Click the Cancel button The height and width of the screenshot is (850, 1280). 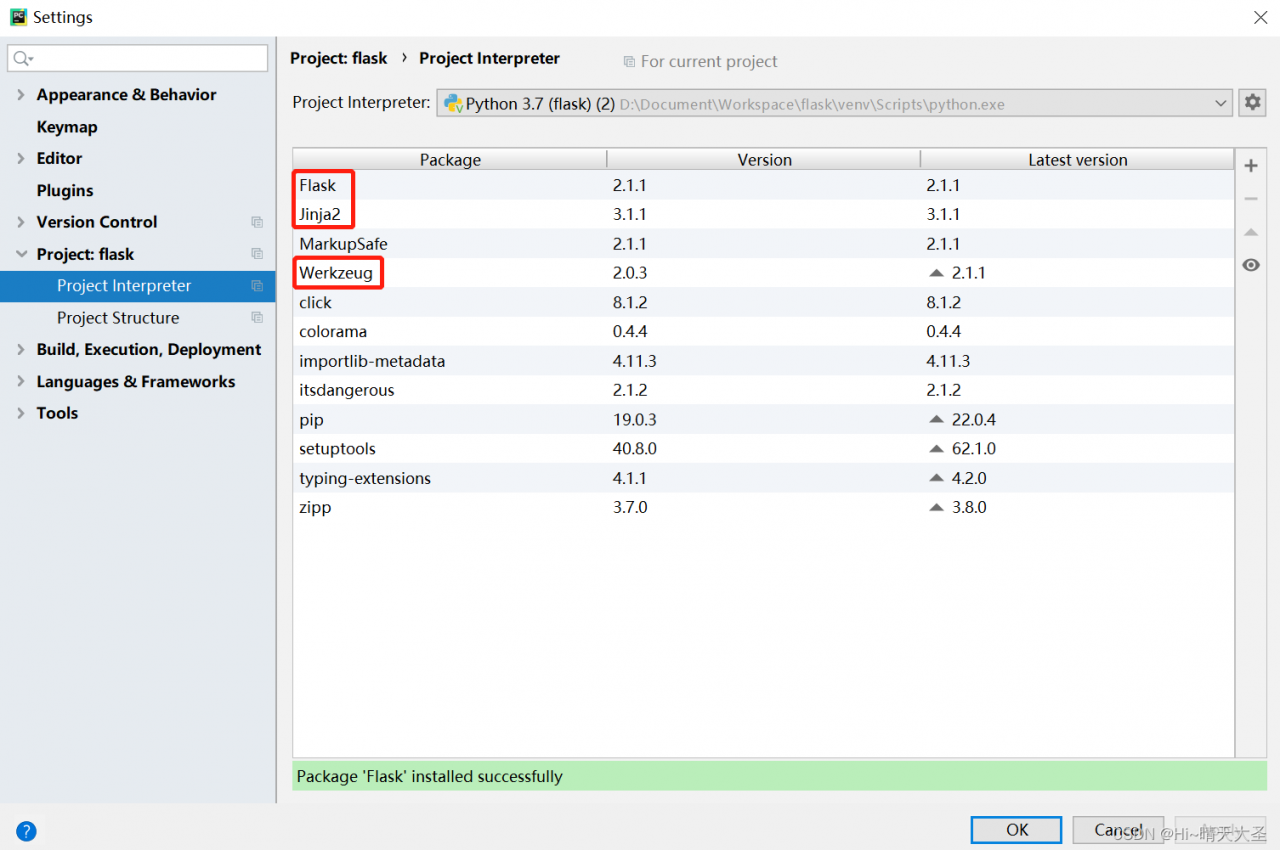click(x=1118, y=830)
